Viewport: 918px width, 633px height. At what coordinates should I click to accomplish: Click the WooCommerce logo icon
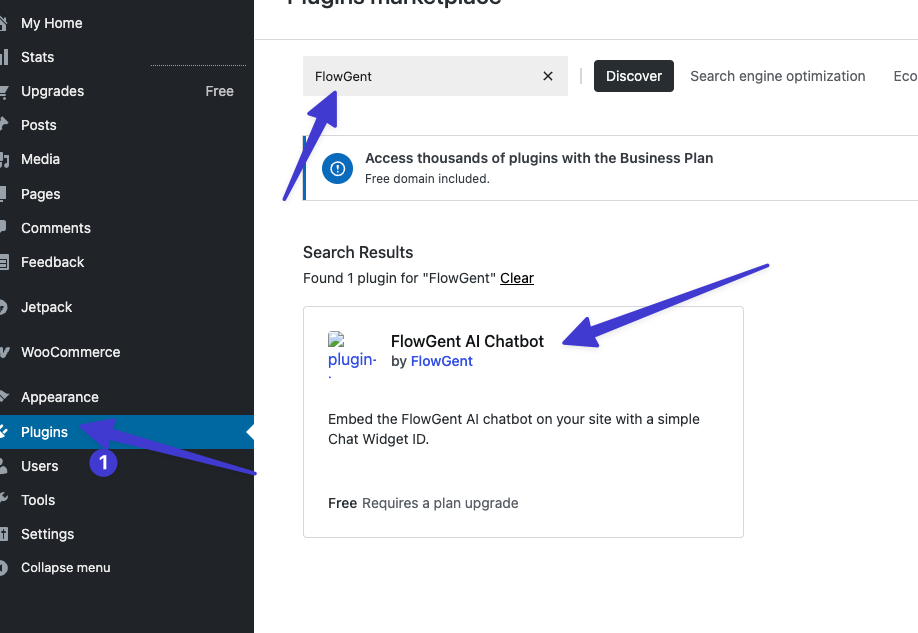4,352
